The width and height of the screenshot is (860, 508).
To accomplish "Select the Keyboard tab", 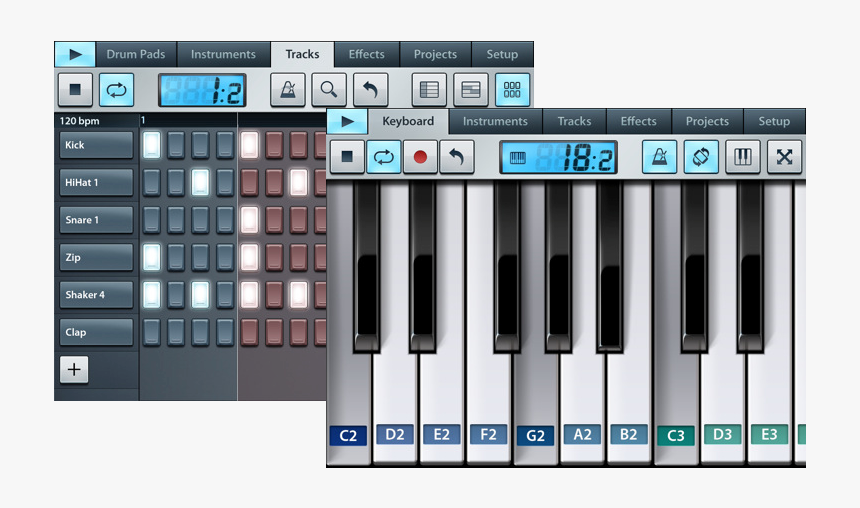I will point(408,121).
